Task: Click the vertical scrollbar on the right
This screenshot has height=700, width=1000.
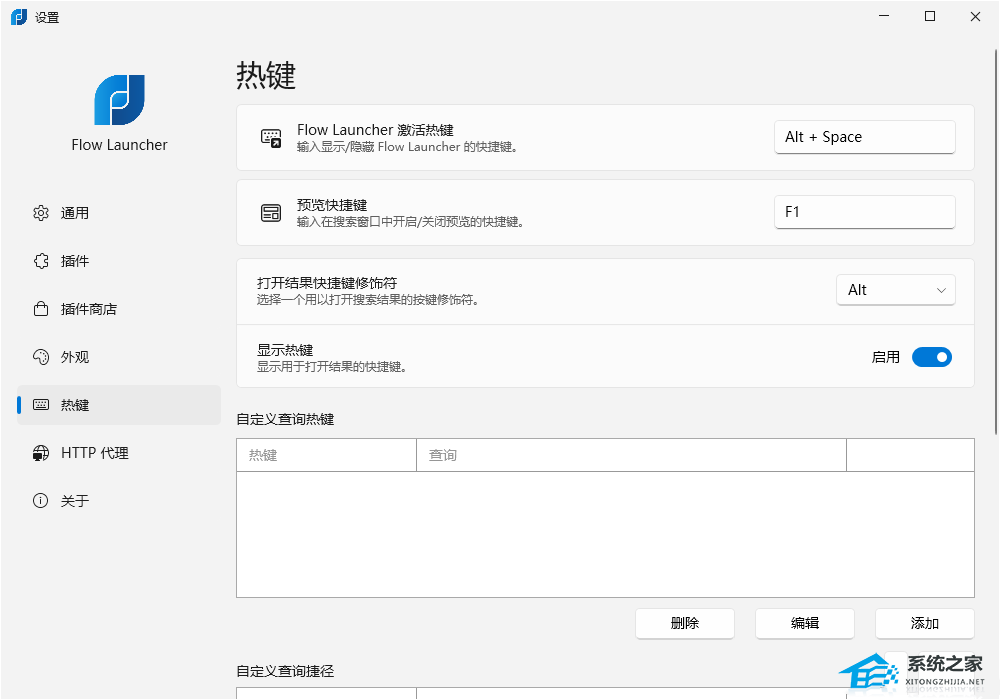Action: (996, 242)
